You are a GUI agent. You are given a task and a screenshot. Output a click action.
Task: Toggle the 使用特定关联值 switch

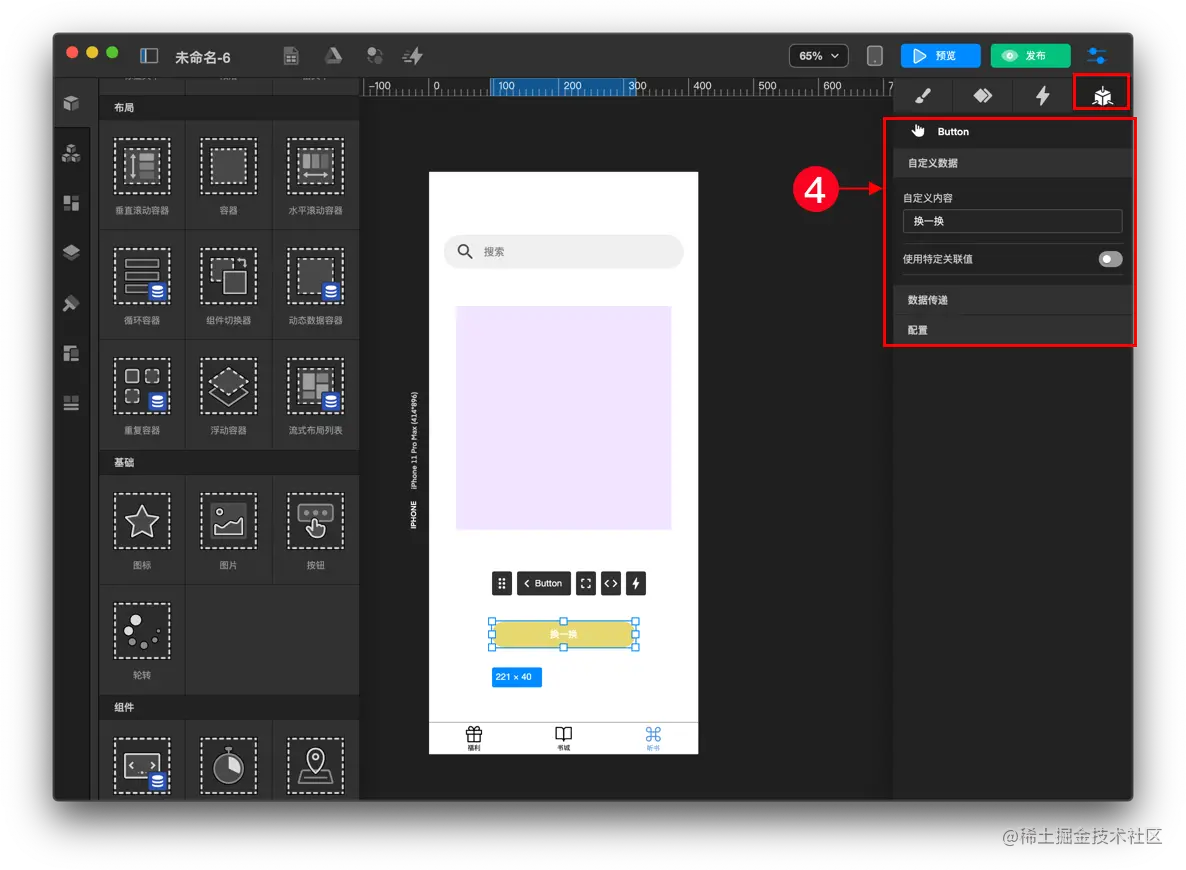point(1110,259)
